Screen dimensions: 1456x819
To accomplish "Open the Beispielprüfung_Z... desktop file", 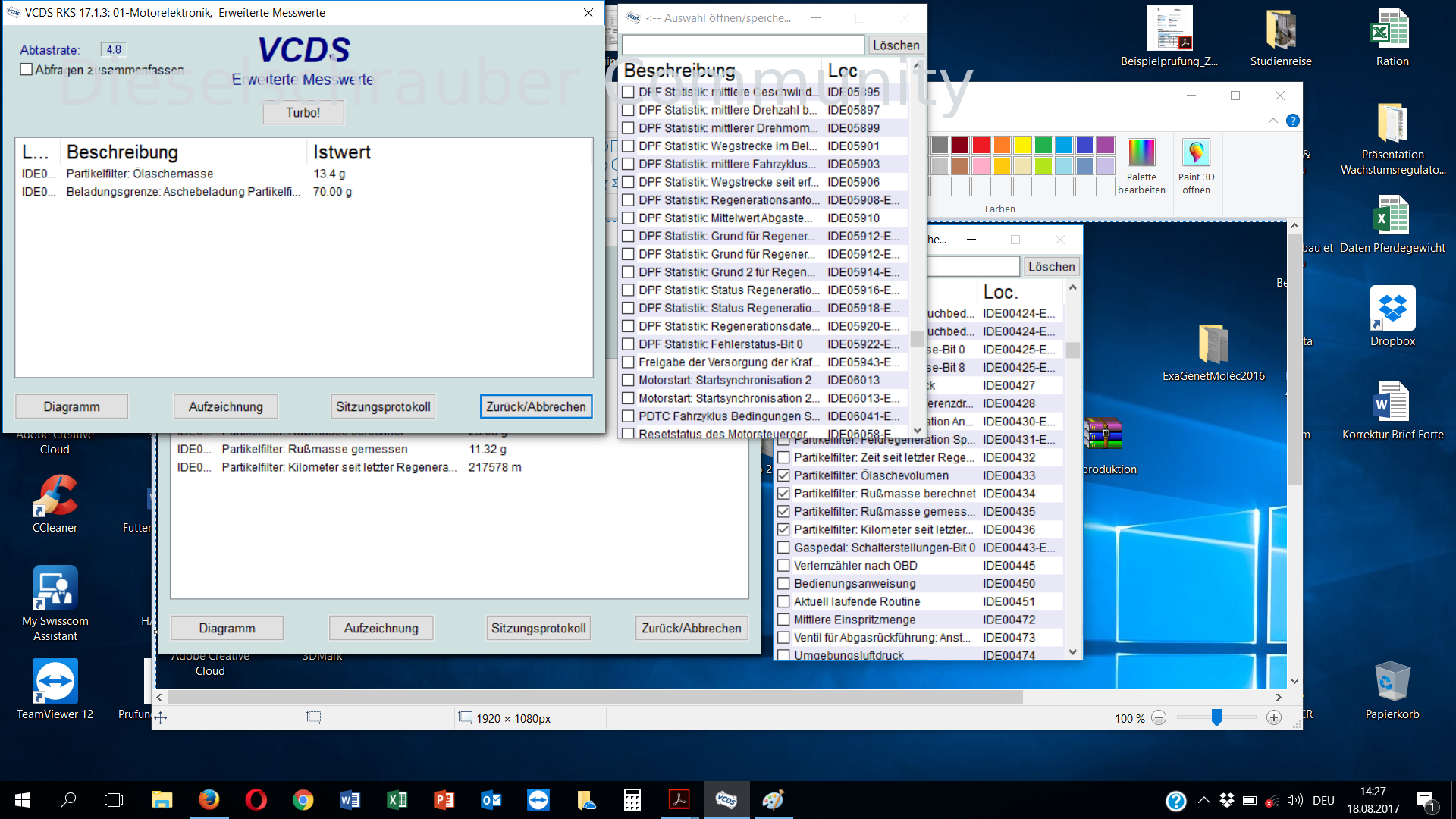I will (1169, 36).
